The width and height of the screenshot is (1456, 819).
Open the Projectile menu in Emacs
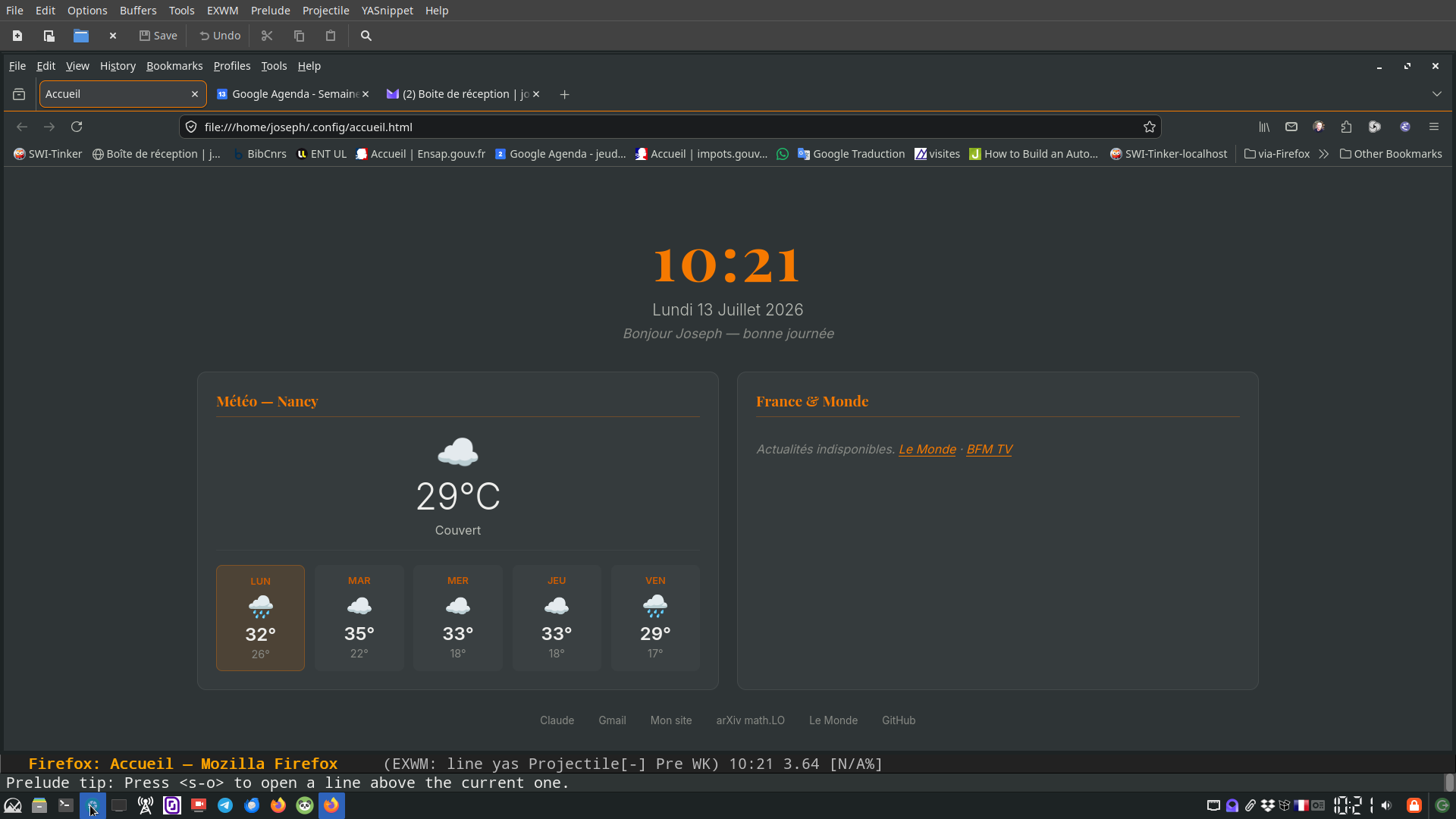pos(325,11)
